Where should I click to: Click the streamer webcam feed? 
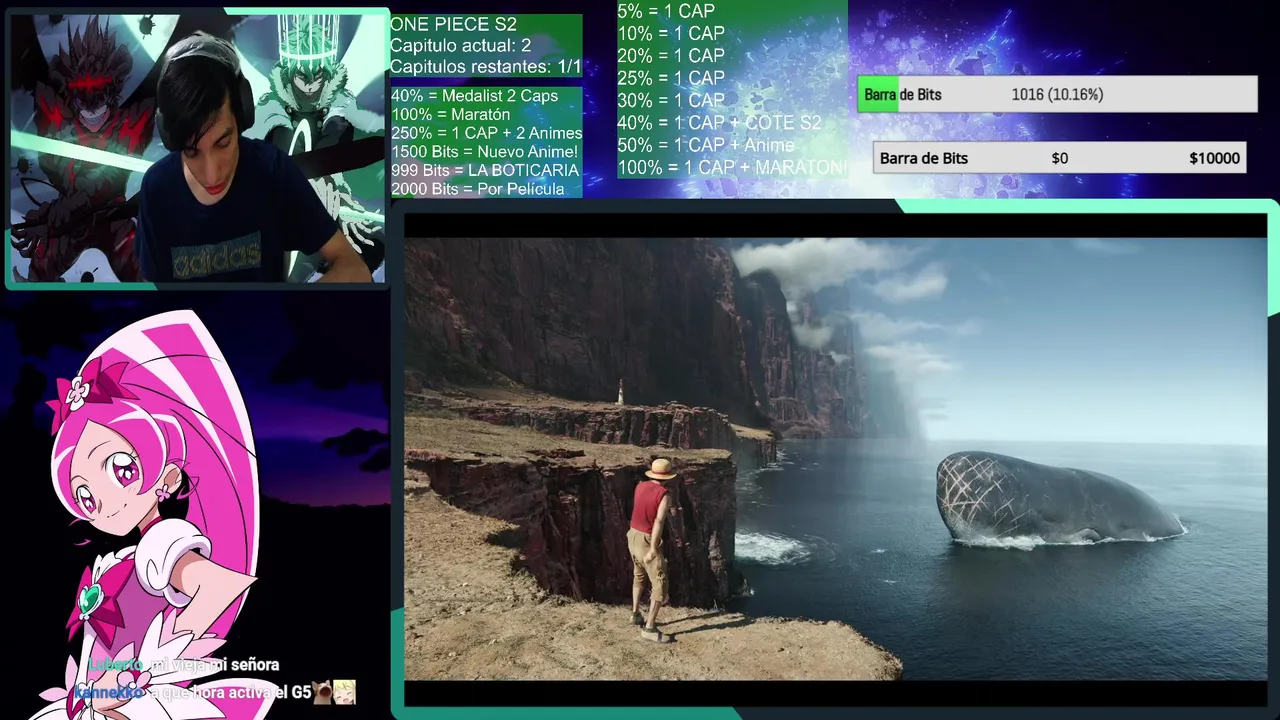point(197,149)
